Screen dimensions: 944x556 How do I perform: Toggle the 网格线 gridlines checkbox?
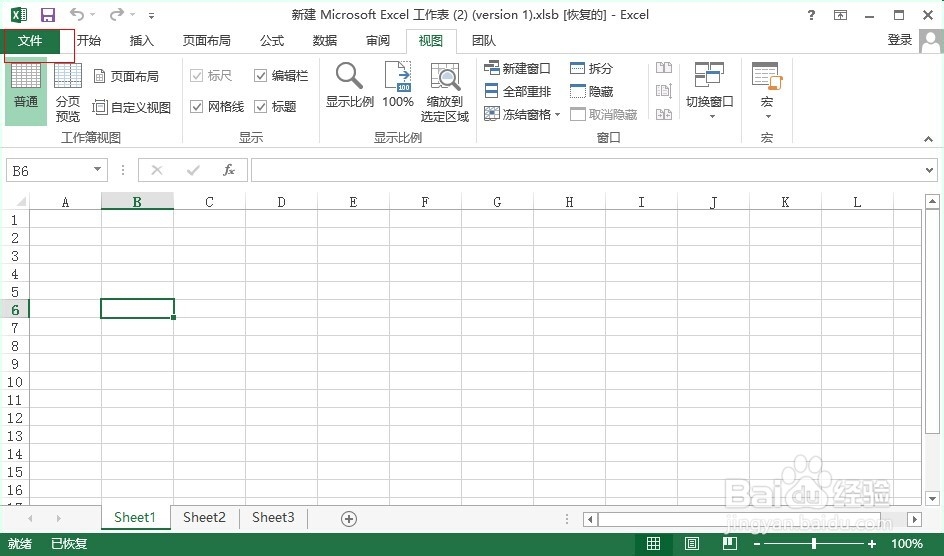[x=196, y=107]
